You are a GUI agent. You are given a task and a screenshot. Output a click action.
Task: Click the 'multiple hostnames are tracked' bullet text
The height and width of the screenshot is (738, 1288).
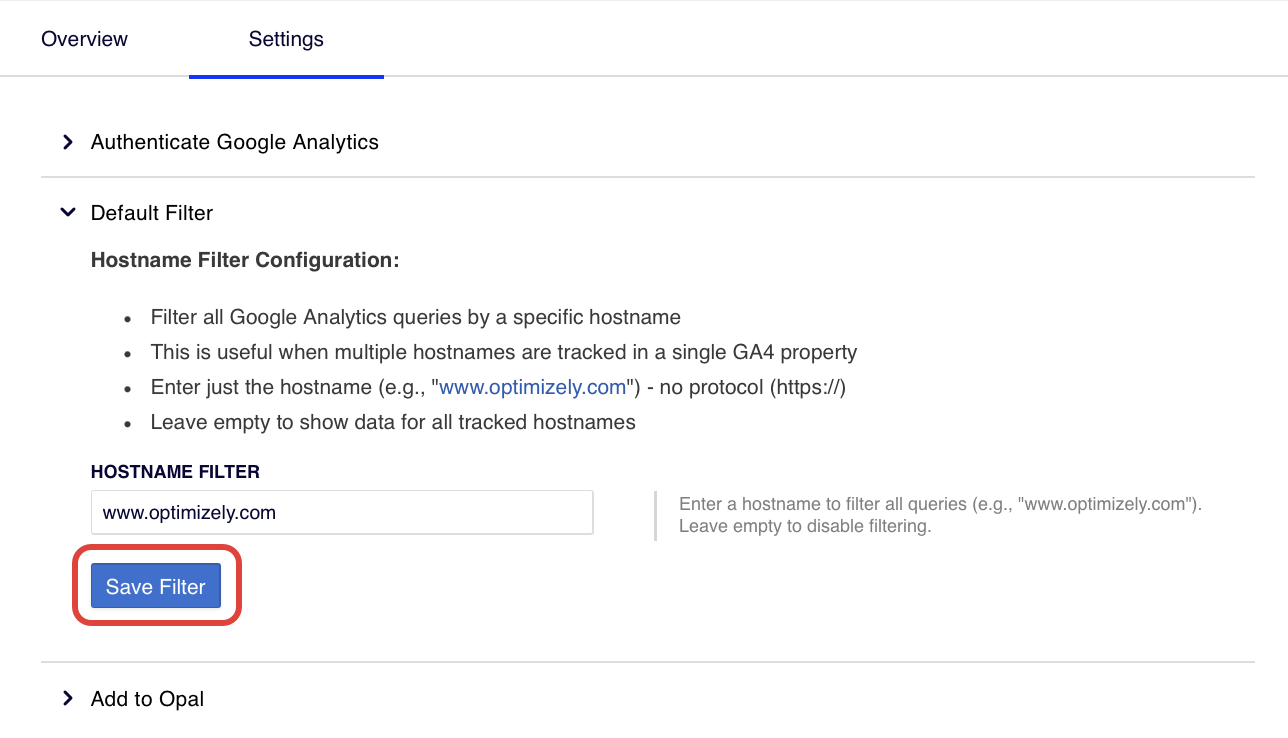(x=503, y=352)
